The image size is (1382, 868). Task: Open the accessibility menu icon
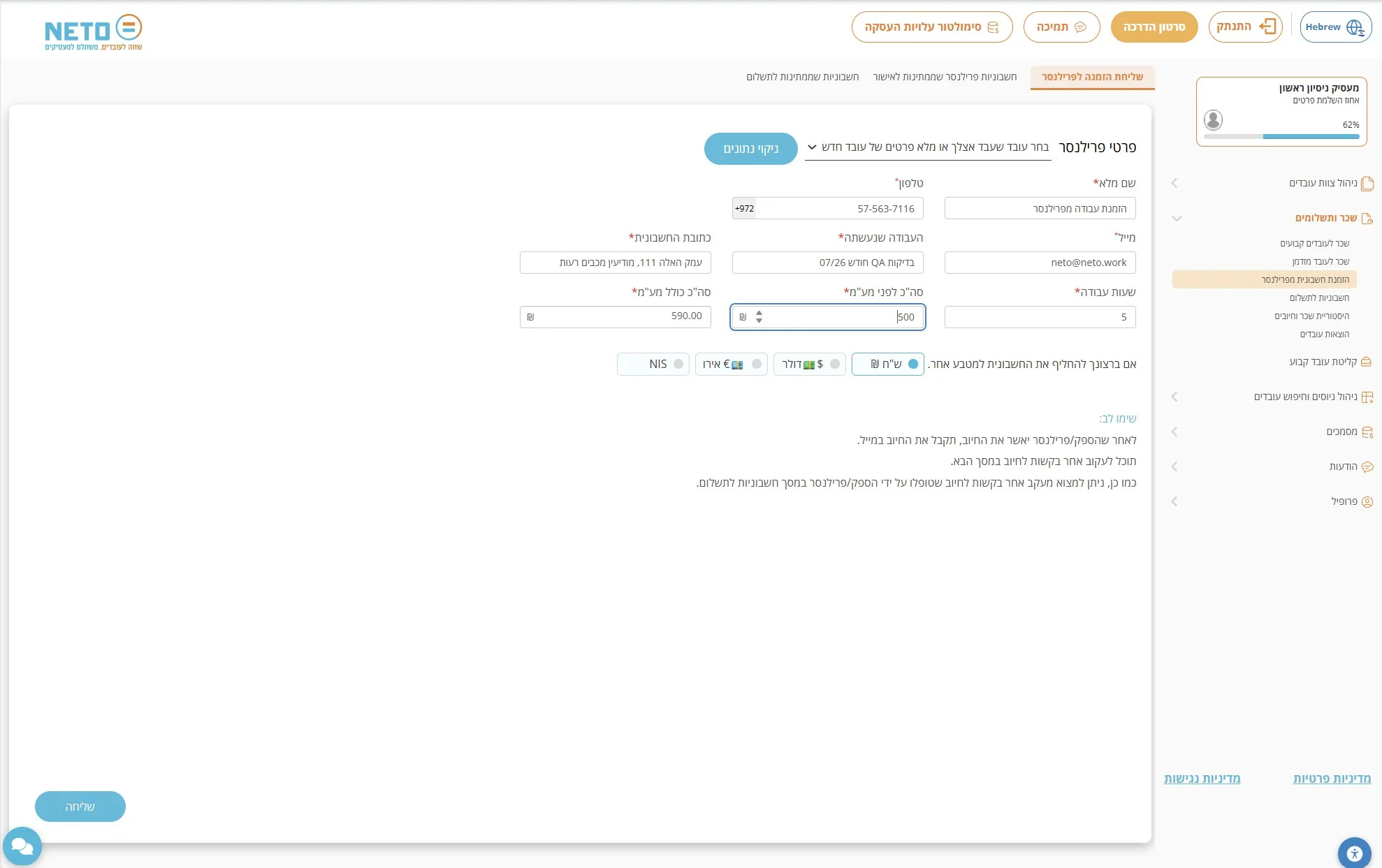click(1354, 853)
